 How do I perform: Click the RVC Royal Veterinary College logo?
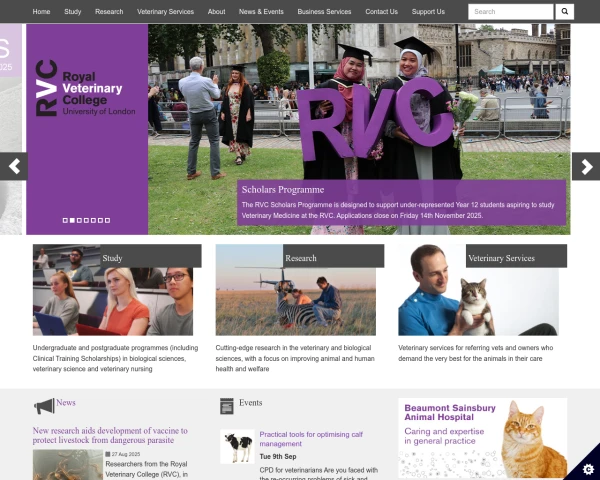click(85, 88)
